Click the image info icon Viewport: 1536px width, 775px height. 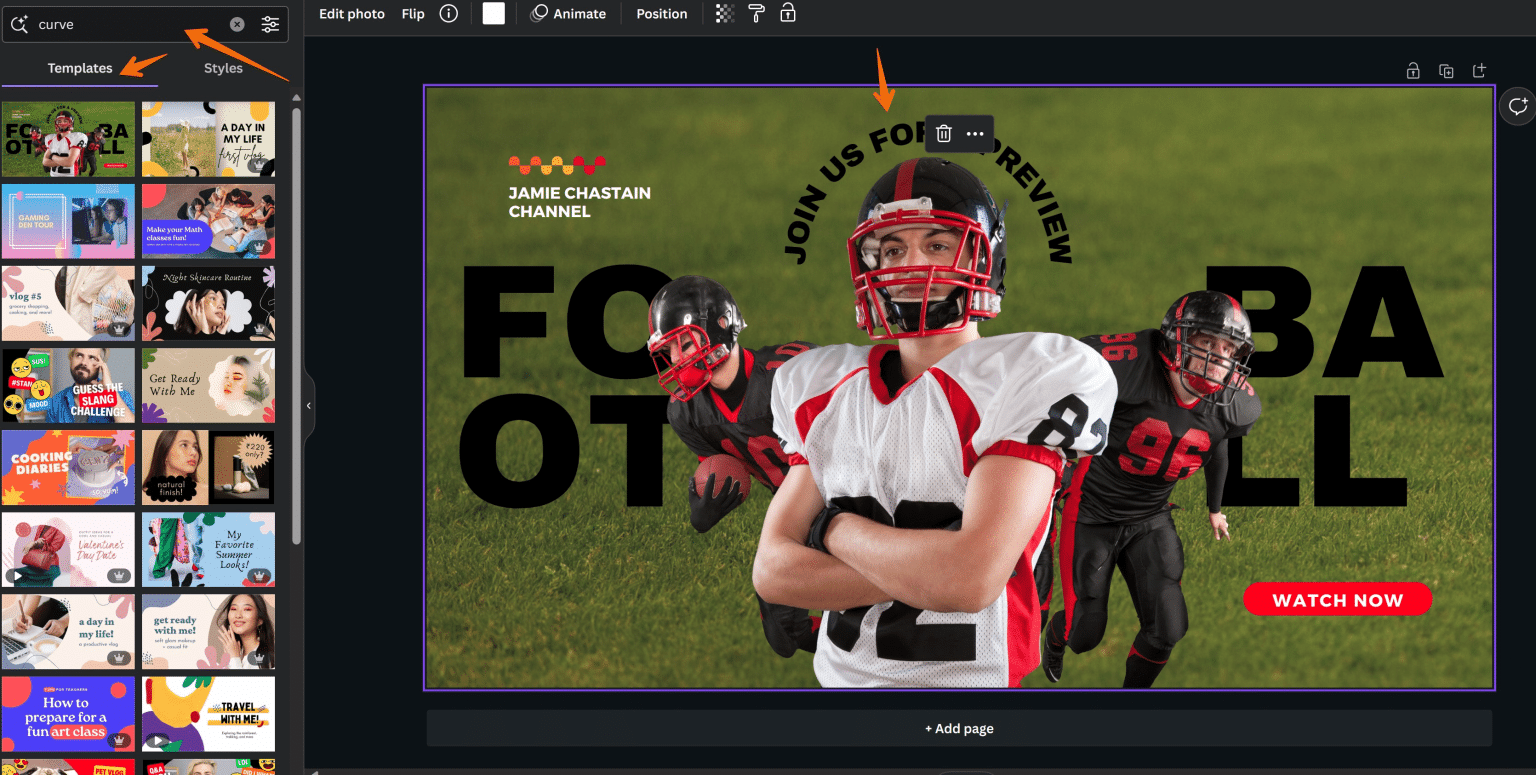449,14
